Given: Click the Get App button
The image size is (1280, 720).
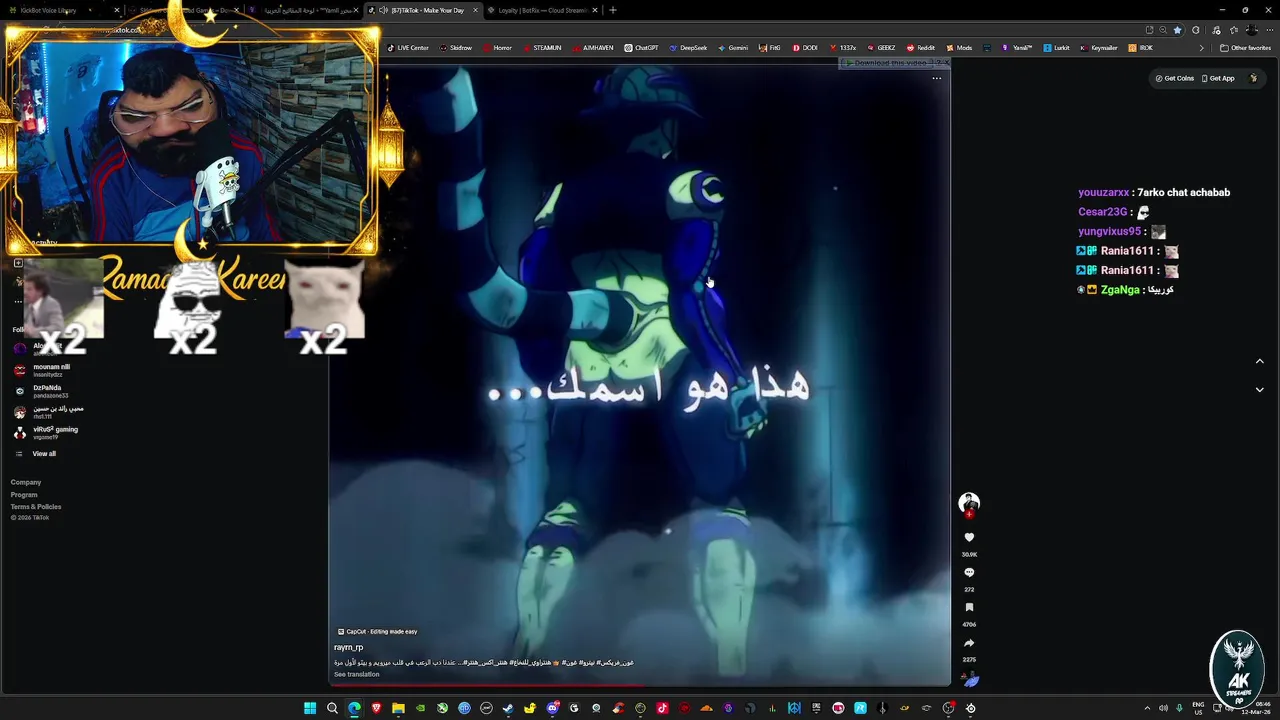Looking at the screenshot, I should click(x=1218, y=78).
